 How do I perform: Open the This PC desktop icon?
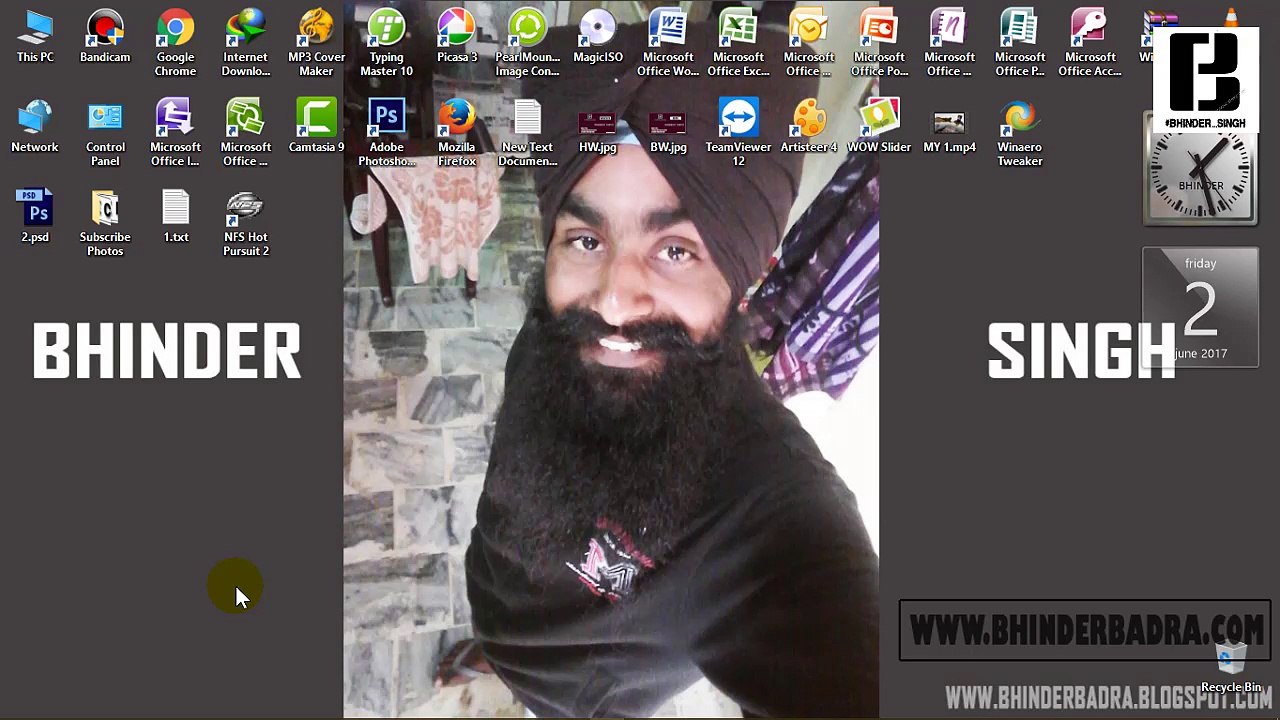point(35,37)
